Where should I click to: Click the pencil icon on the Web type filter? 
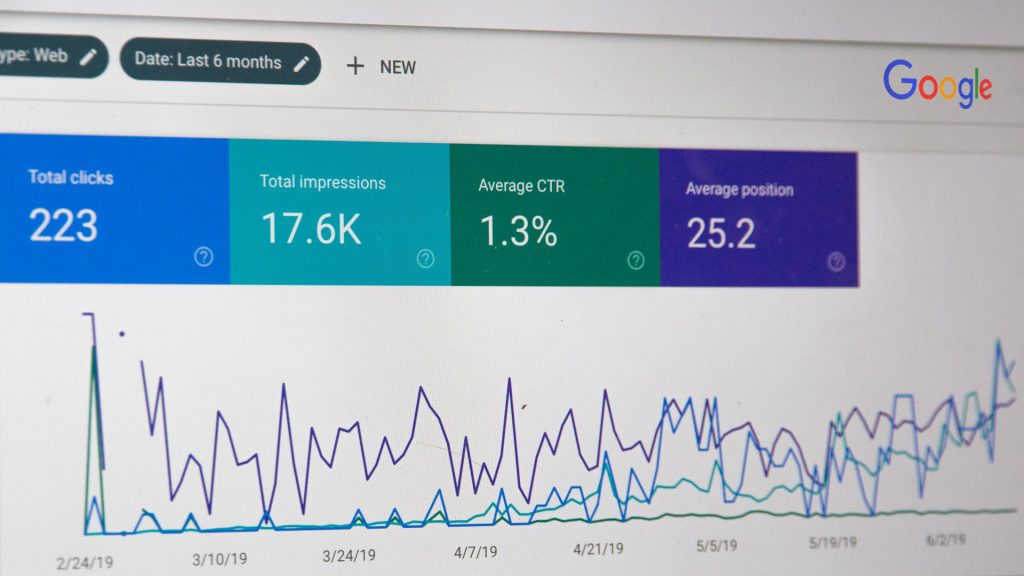click(x=89, y=57)
